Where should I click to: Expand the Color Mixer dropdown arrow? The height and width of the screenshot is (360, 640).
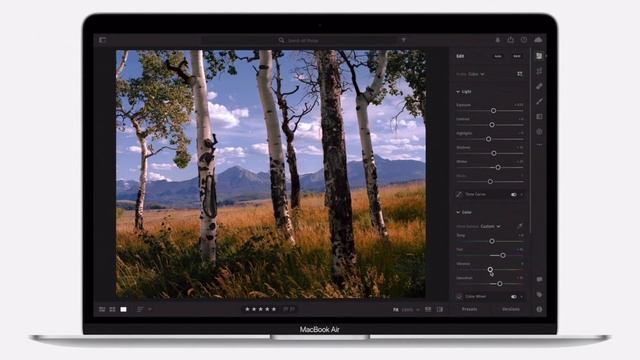(522, 297)
